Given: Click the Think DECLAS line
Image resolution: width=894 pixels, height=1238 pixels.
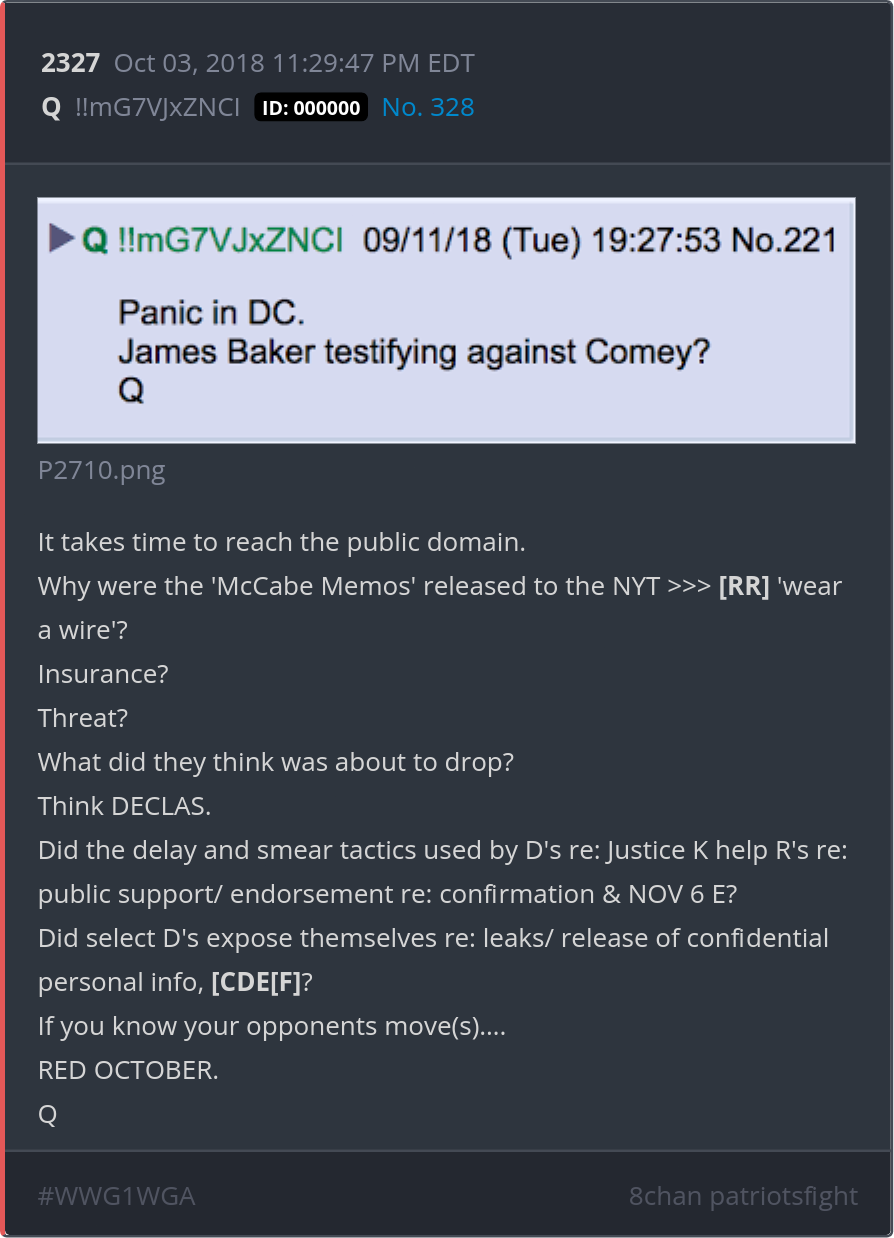Looking at the screenshot, I should tap(124, 806).
